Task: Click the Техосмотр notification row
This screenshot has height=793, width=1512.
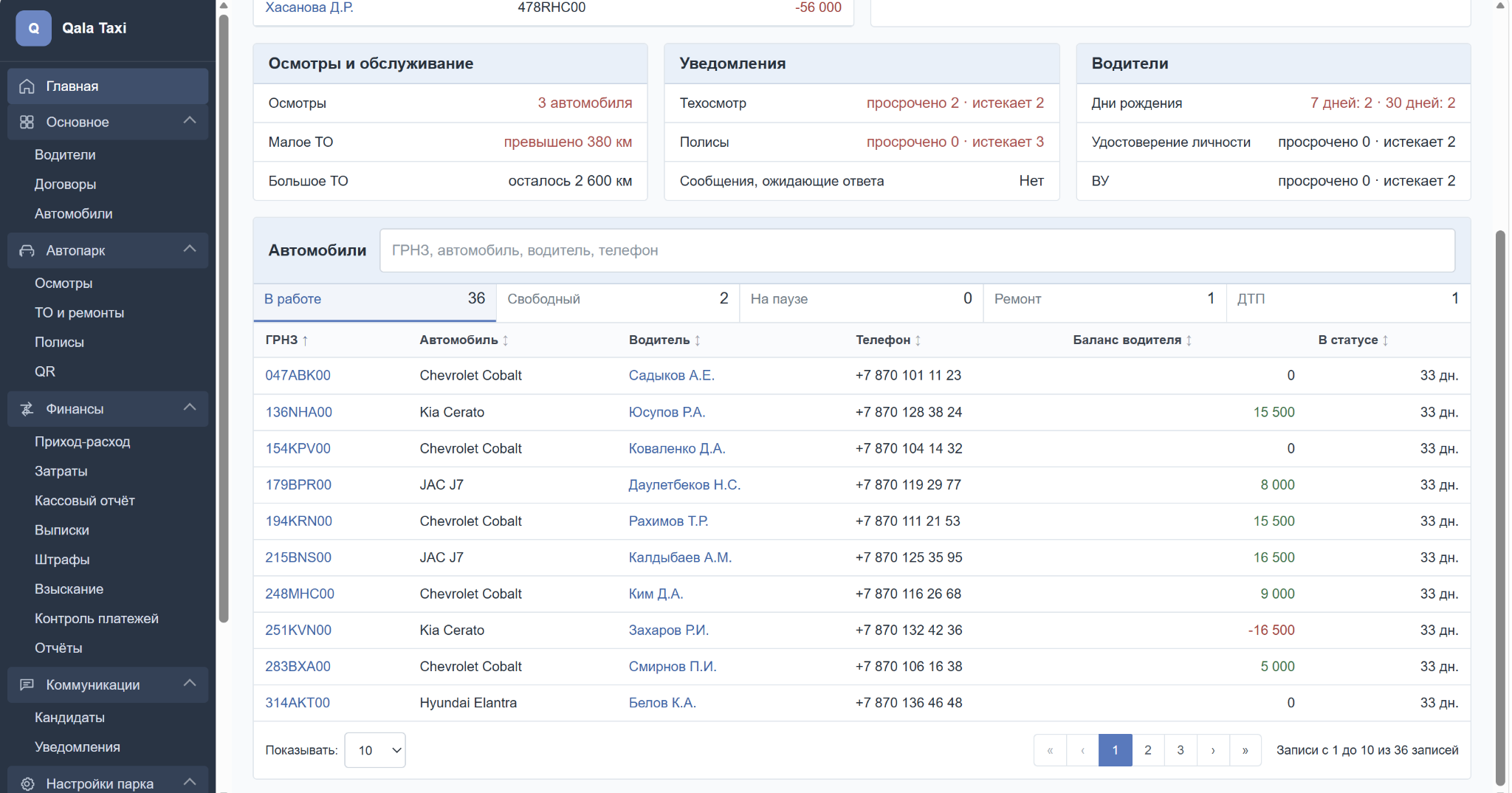Action: [x=862, y=103]
